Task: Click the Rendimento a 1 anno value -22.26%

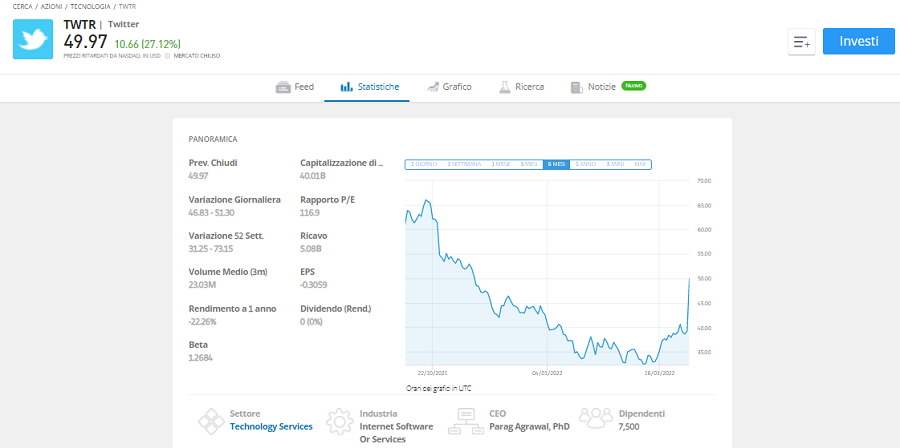Action: point(203,322)
